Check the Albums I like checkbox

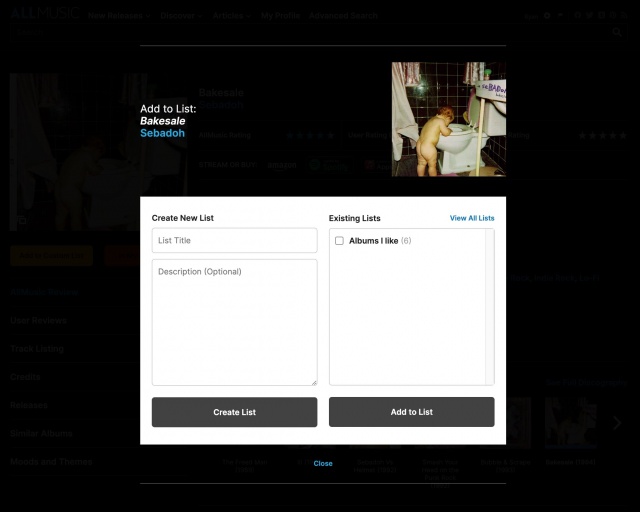coord(339,241)
